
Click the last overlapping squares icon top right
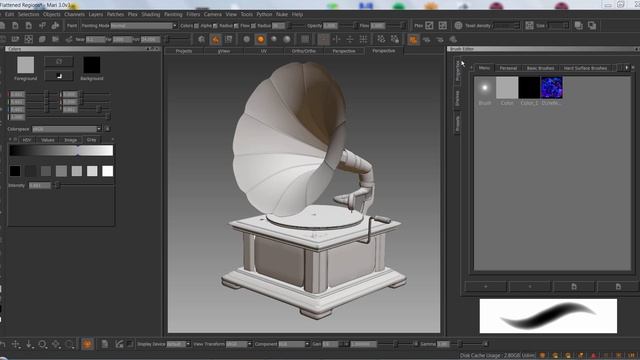(592, 26)
